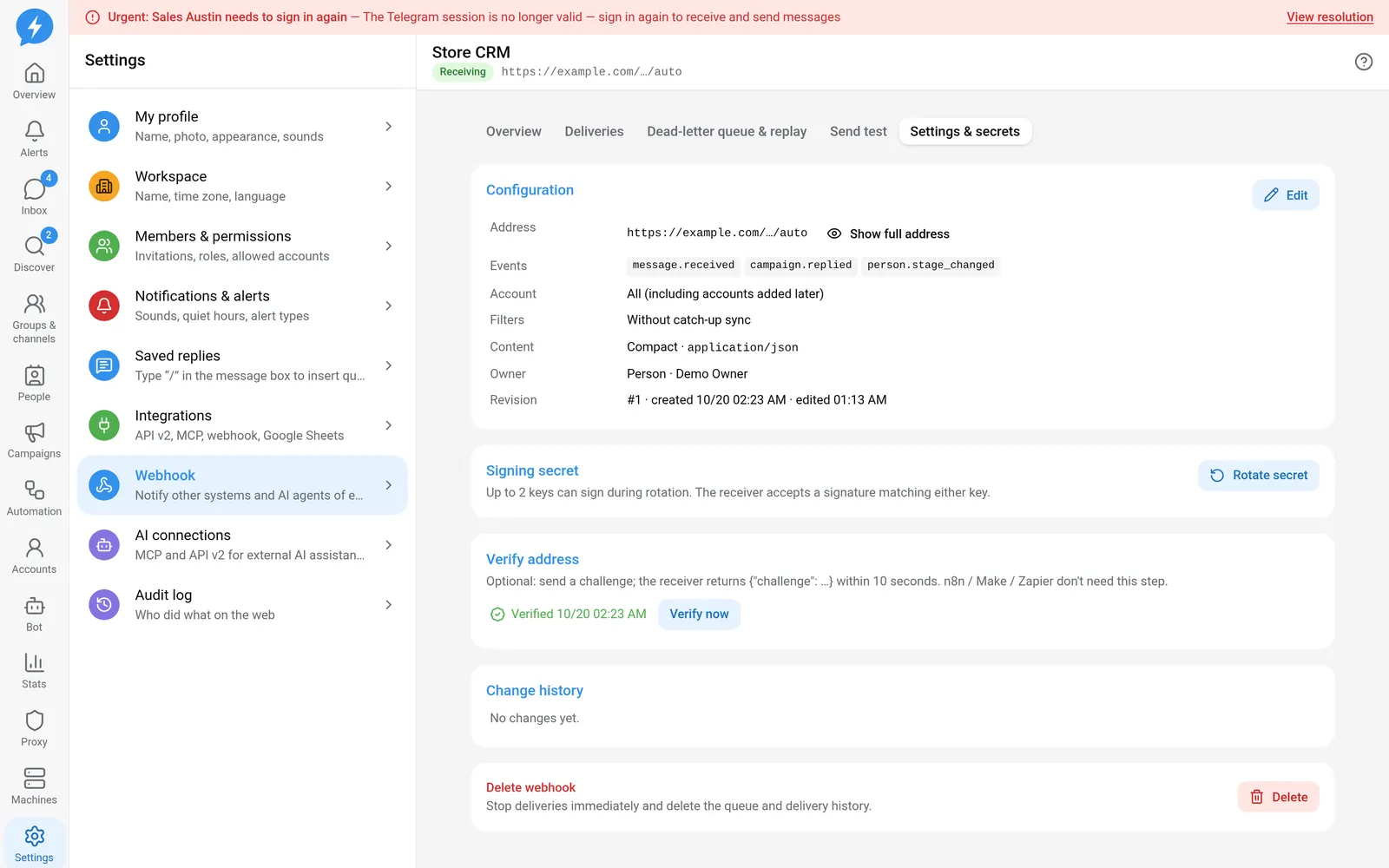Screen dimensions: 1389x868
Task: Open Overview in the left sidebar
Action: click(34, 82)
